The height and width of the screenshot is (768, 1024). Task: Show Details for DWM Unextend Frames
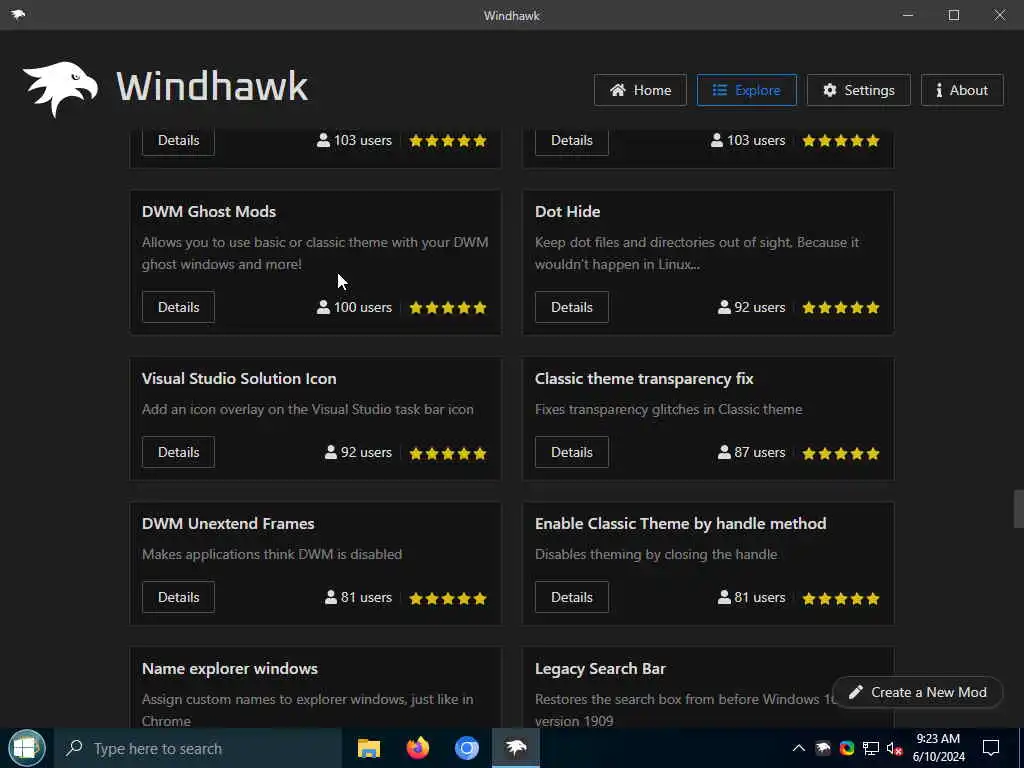(178, 597)
